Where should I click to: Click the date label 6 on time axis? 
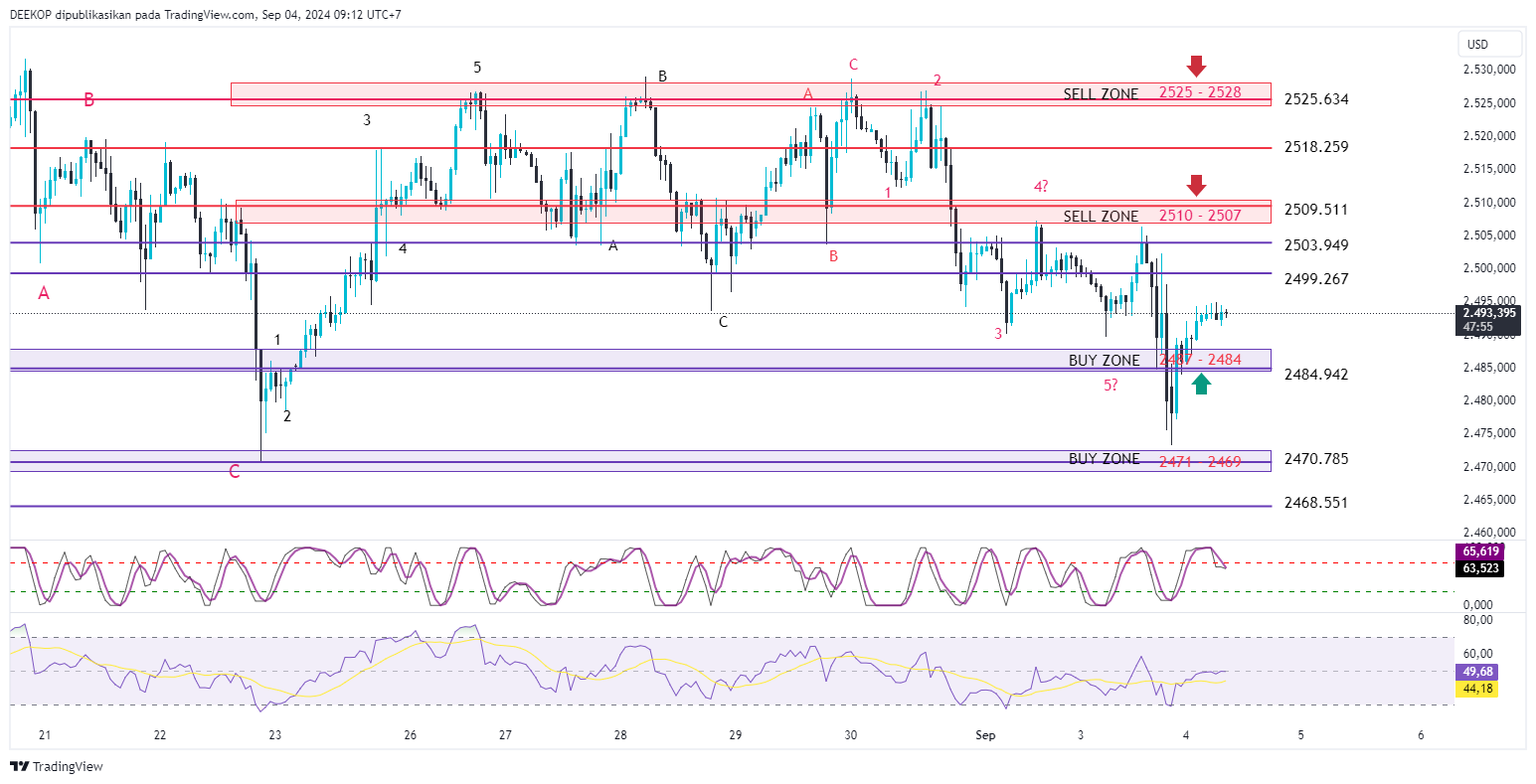point(1421,735)
